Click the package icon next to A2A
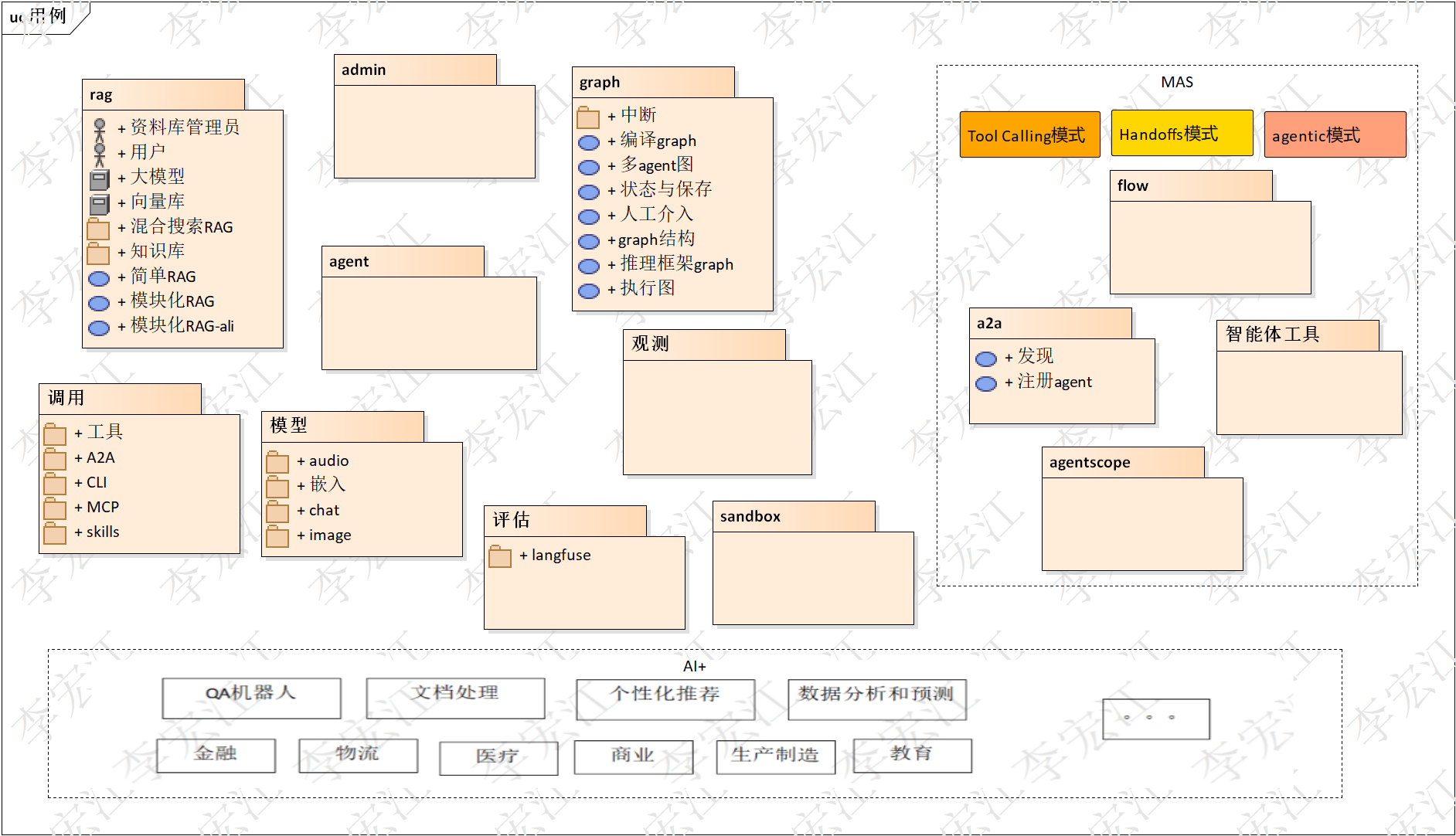The image size is (1456, 836). point(55,459)
